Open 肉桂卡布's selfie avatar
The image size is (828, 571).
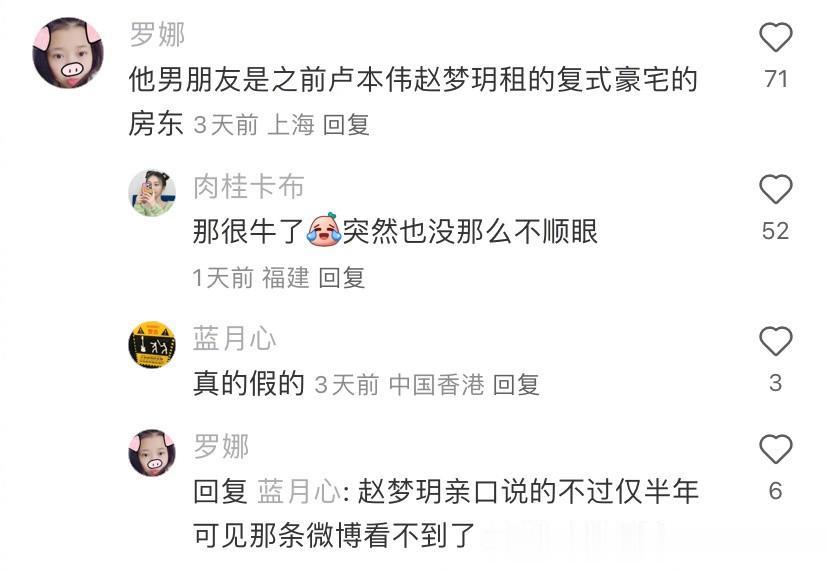[152, 193]
